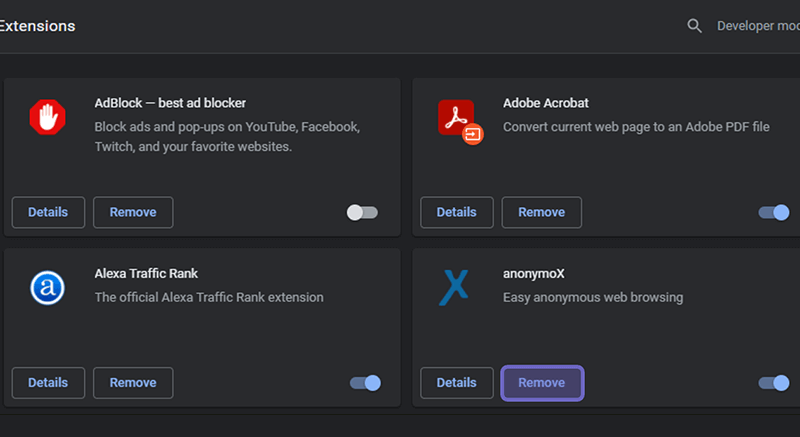
Task: Open Details for AdBlock
Action: click(48, 212)
